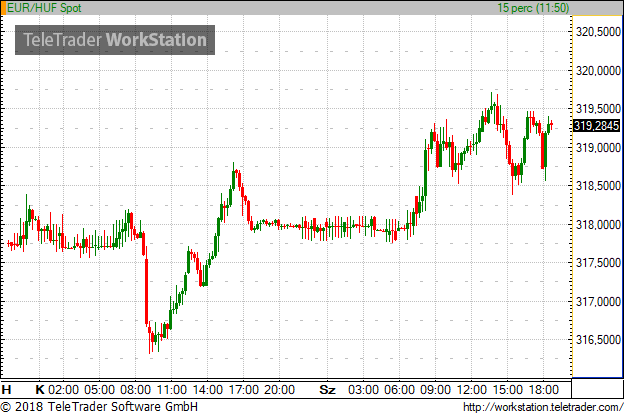Click the 317,5000 price axis label
624x416 pixels.
coord(599,263)
